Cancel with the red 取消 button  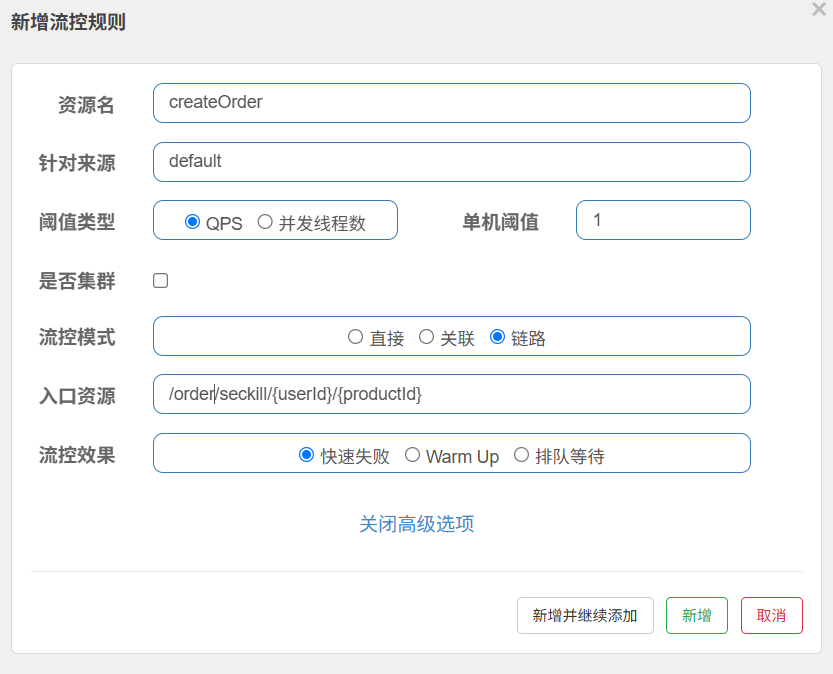771,616
